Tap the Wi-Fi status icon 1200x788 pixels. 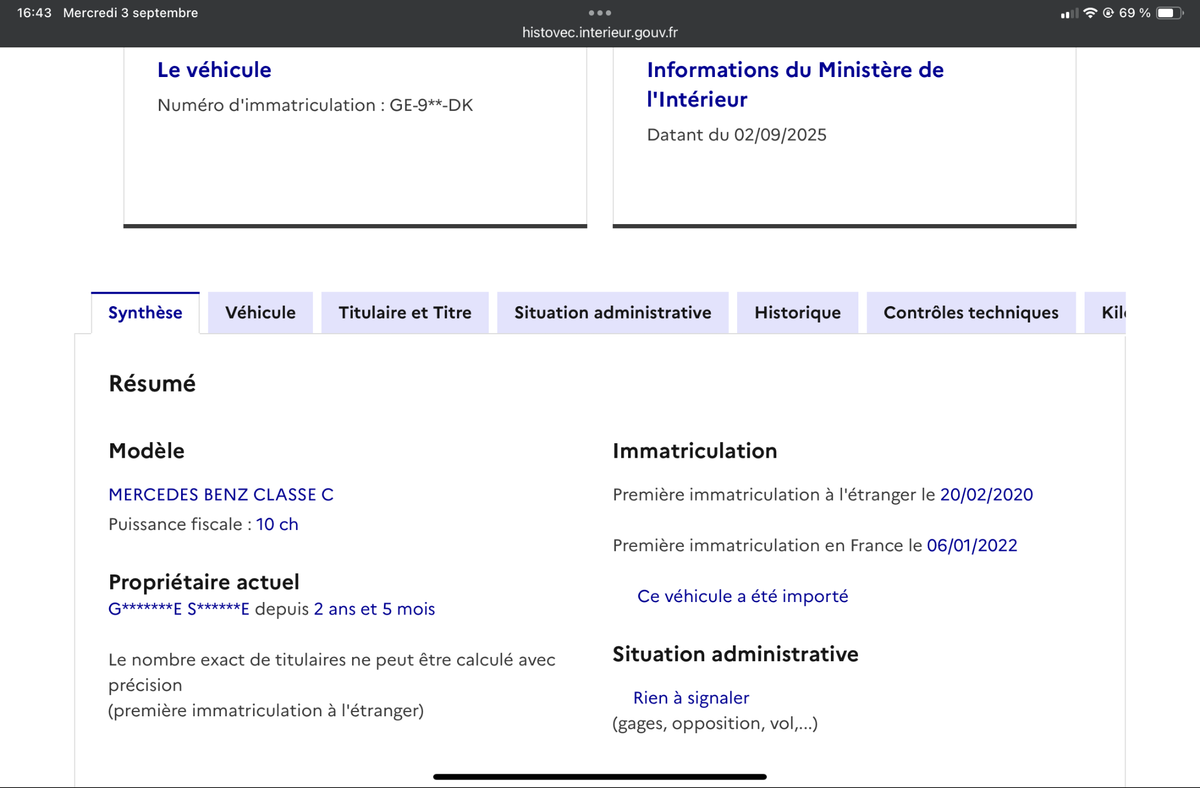1090,13
